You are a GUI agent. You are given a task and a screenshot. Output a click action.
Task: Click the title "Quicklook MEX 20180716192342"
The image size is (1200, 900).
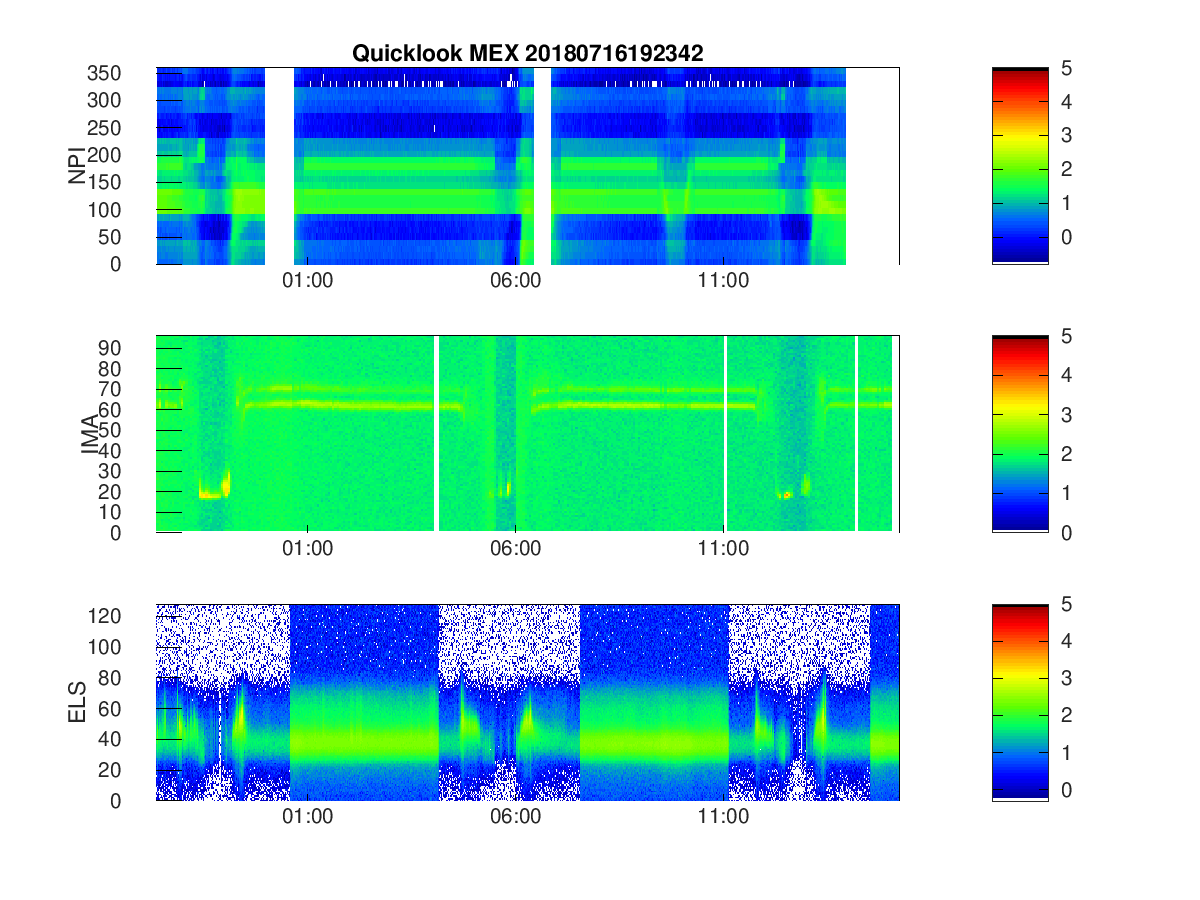(527, 54)
